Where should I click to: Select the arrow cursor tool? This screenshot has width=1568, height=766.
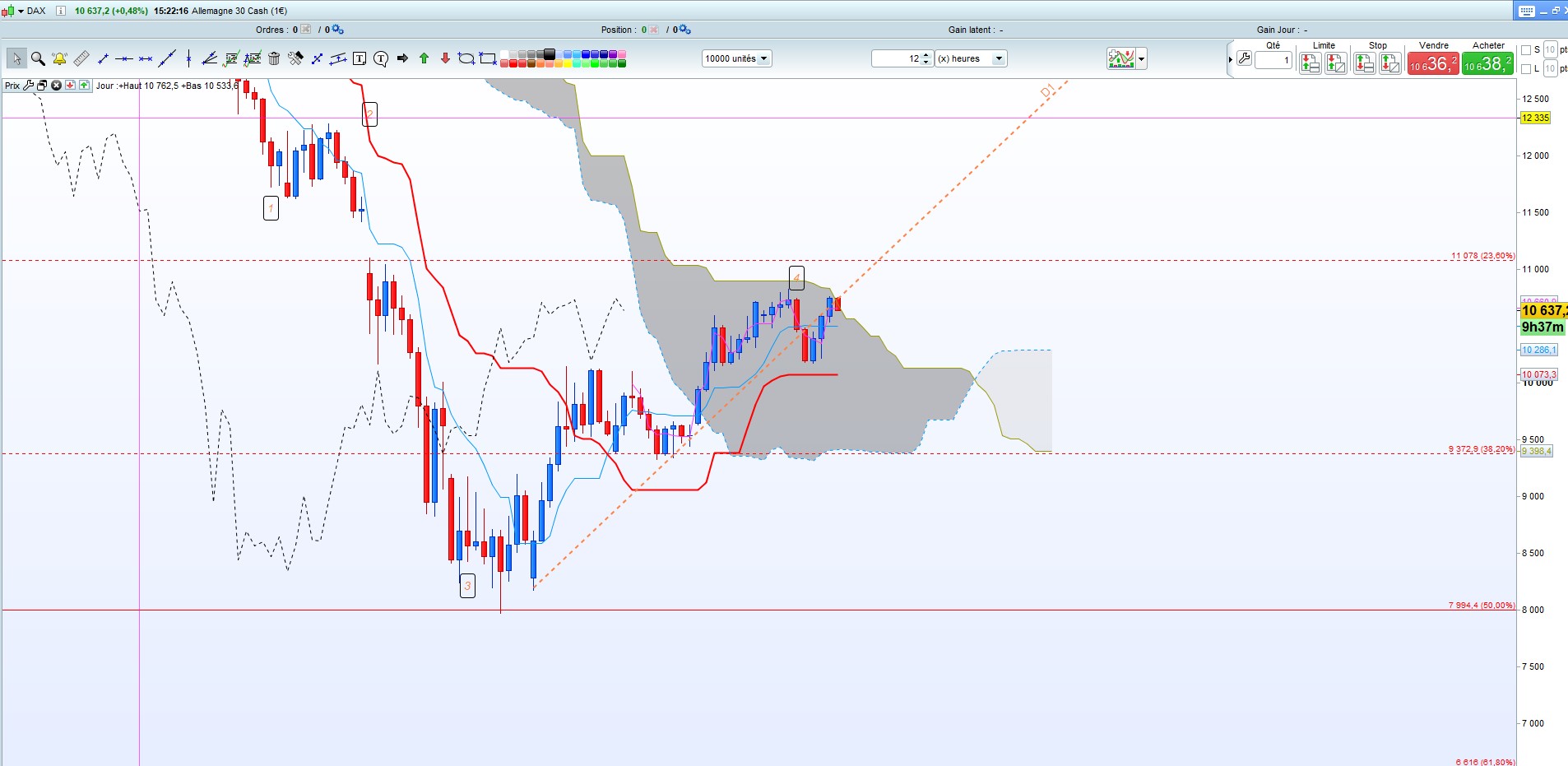point(16,58)
